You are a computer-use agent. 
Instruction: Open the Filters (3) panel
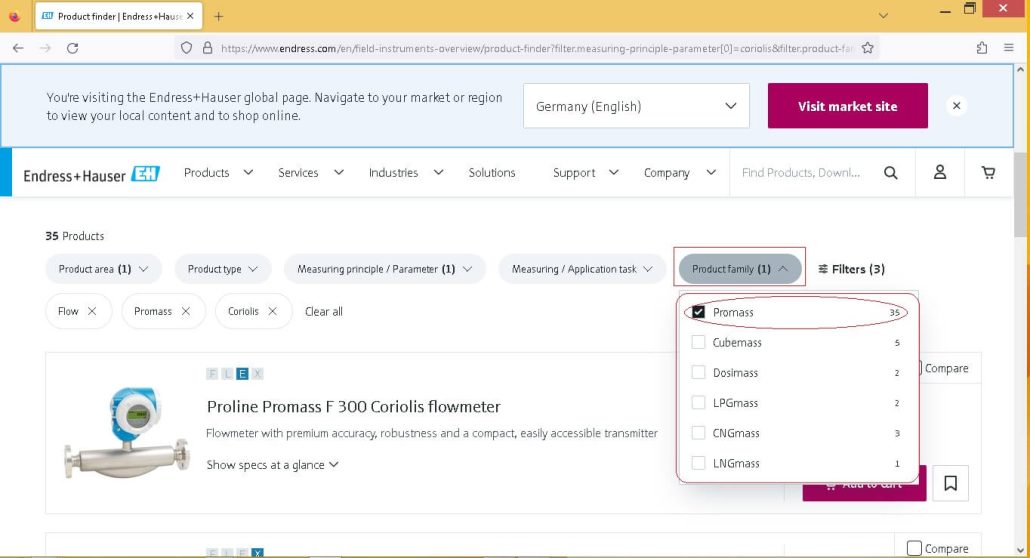tap(851, 269)
